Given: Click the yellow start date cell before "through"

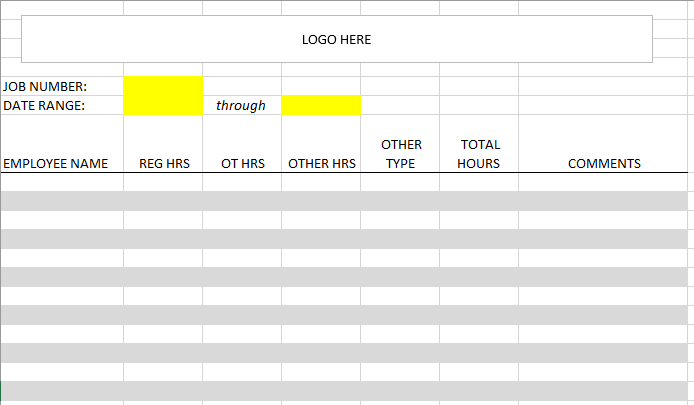Looking at the screenshot, I should 163,105.
